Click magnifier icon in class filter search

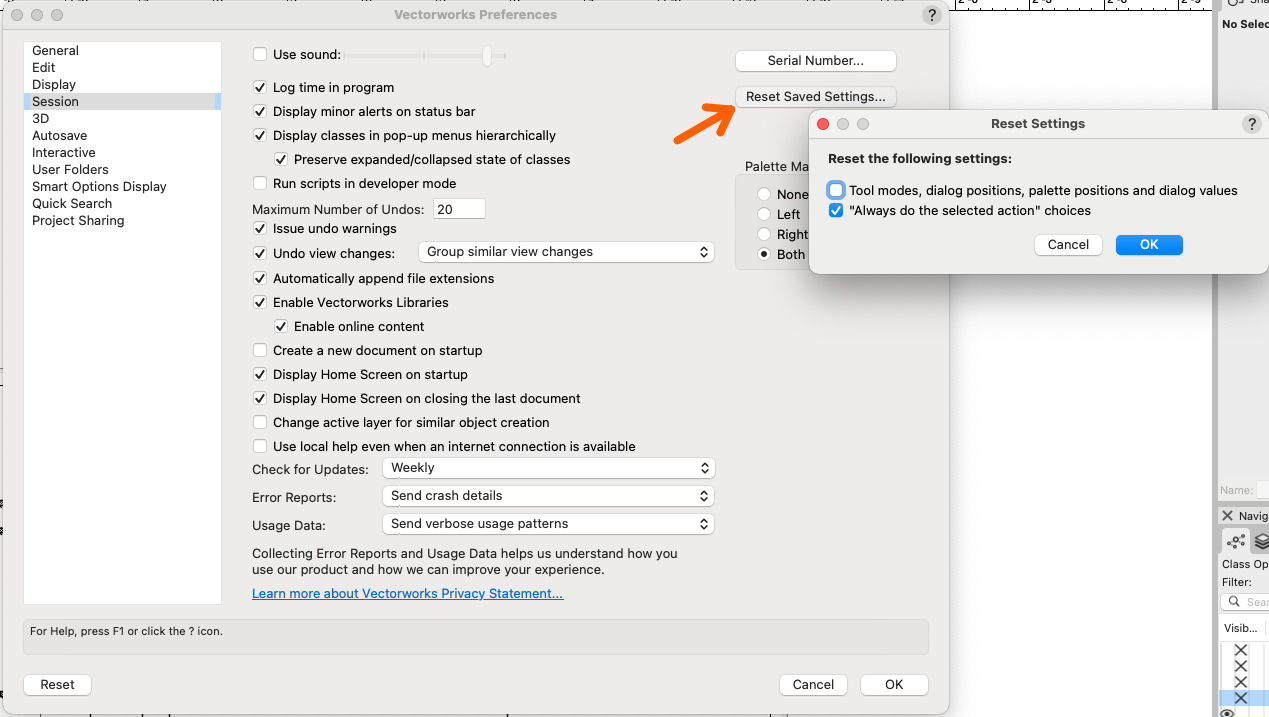[x=1232, y=602]
